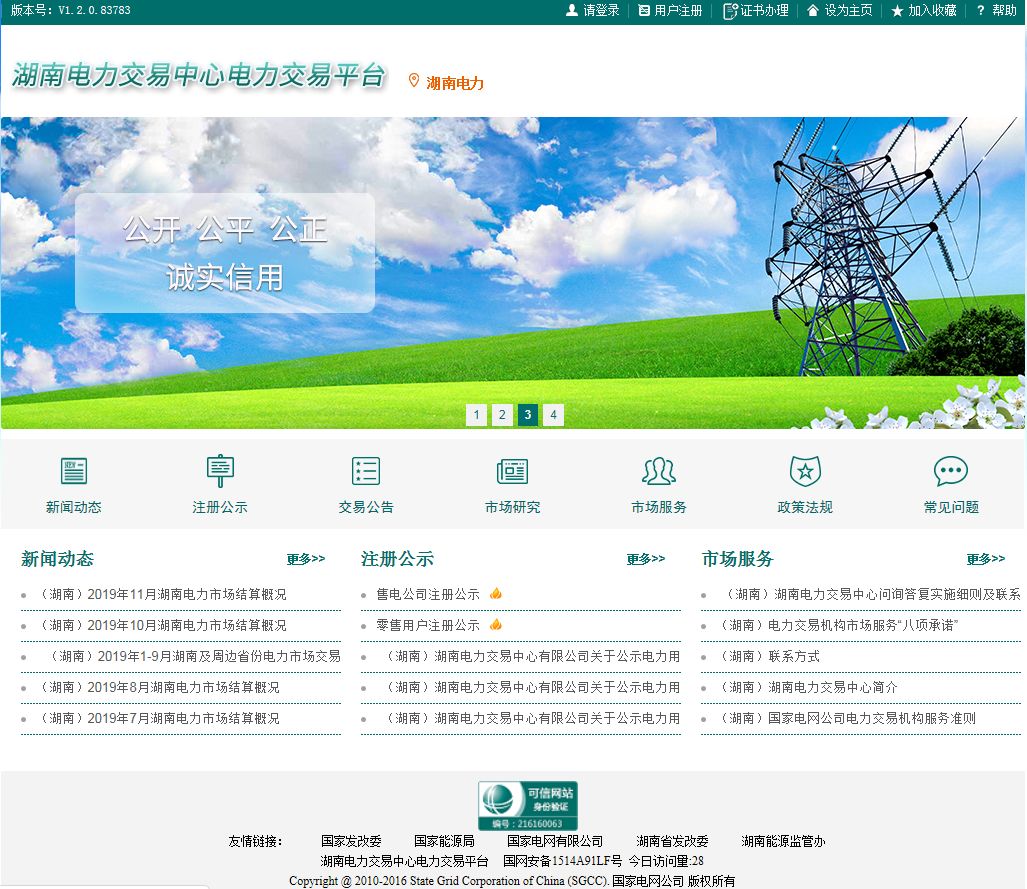Open the 可信网站 trusted site badge
The height and width of the screenshot is (889, 1027).
[x=528, y=806]
